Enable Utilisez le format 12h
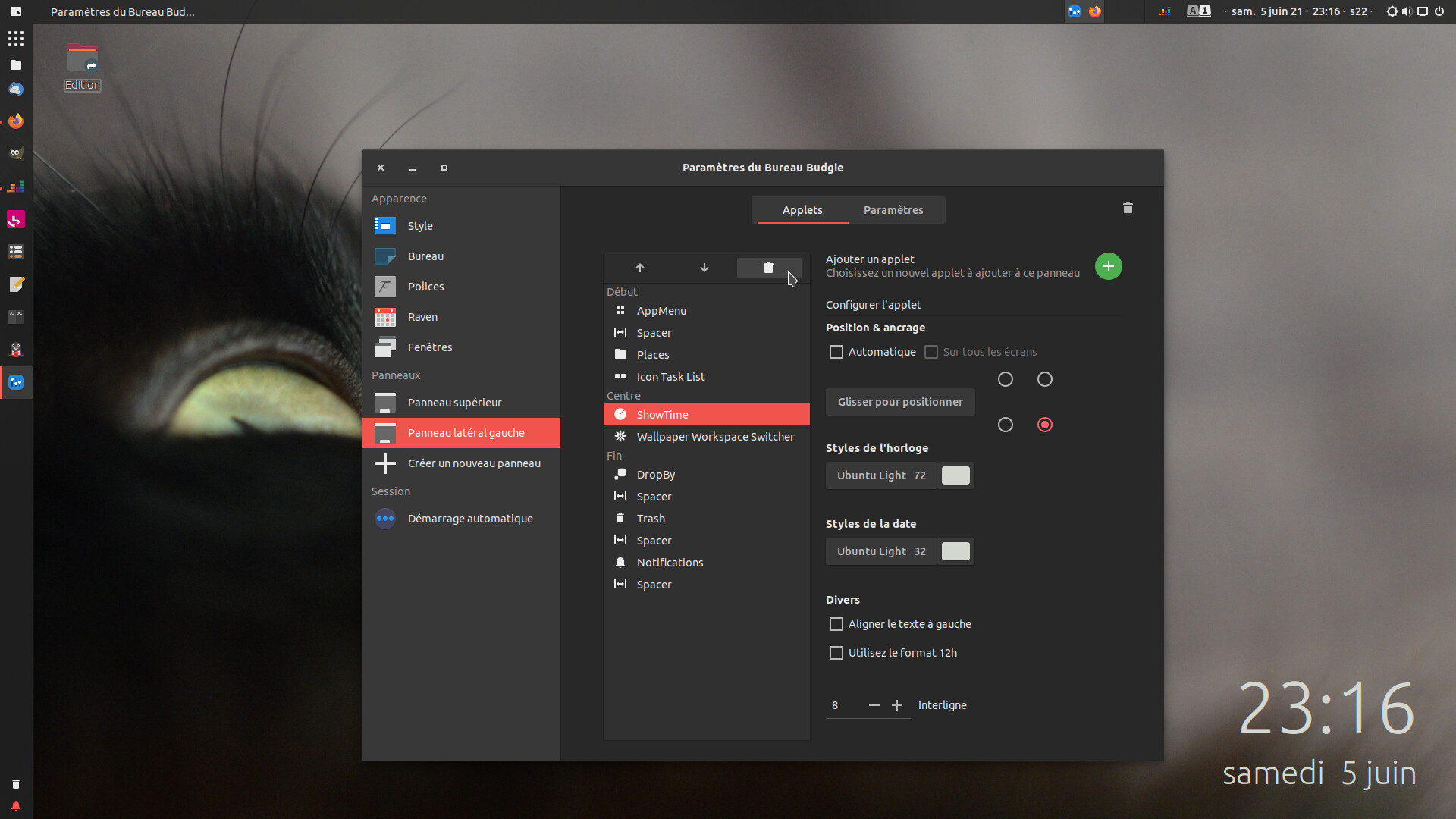The width and height of the screenshot is (1456, 819). (836, 653)
